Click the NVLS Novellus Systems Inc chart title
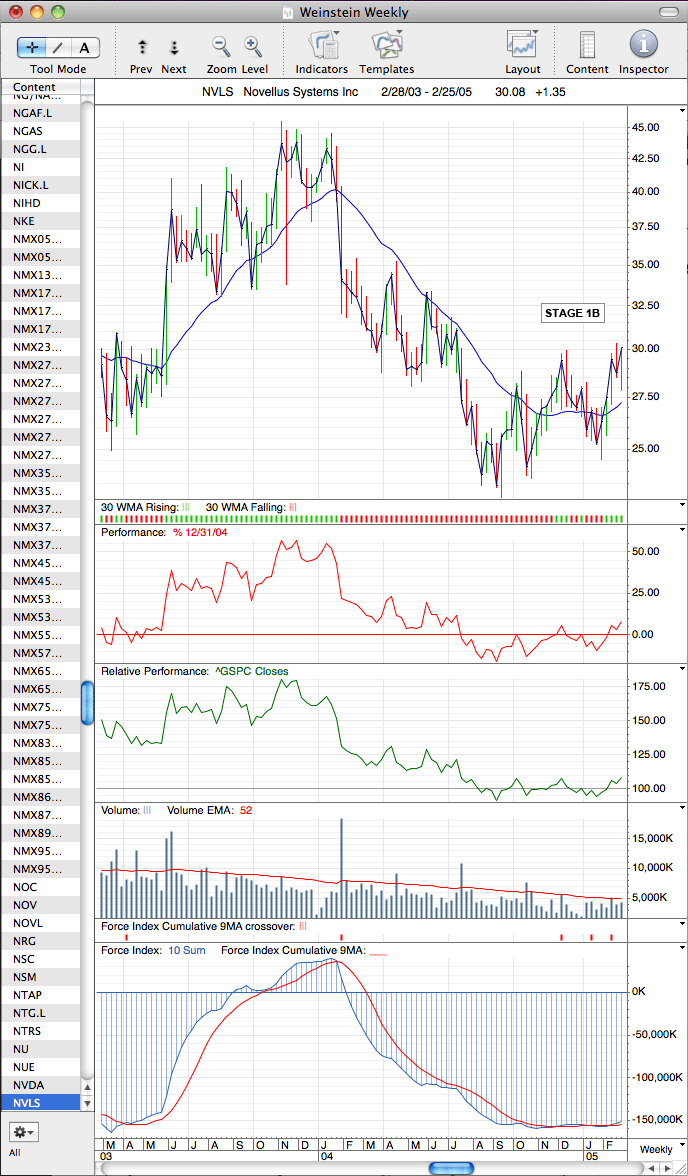Image resolution: width=688 pixels, height=1176 pixels. [x=280, y=92]
